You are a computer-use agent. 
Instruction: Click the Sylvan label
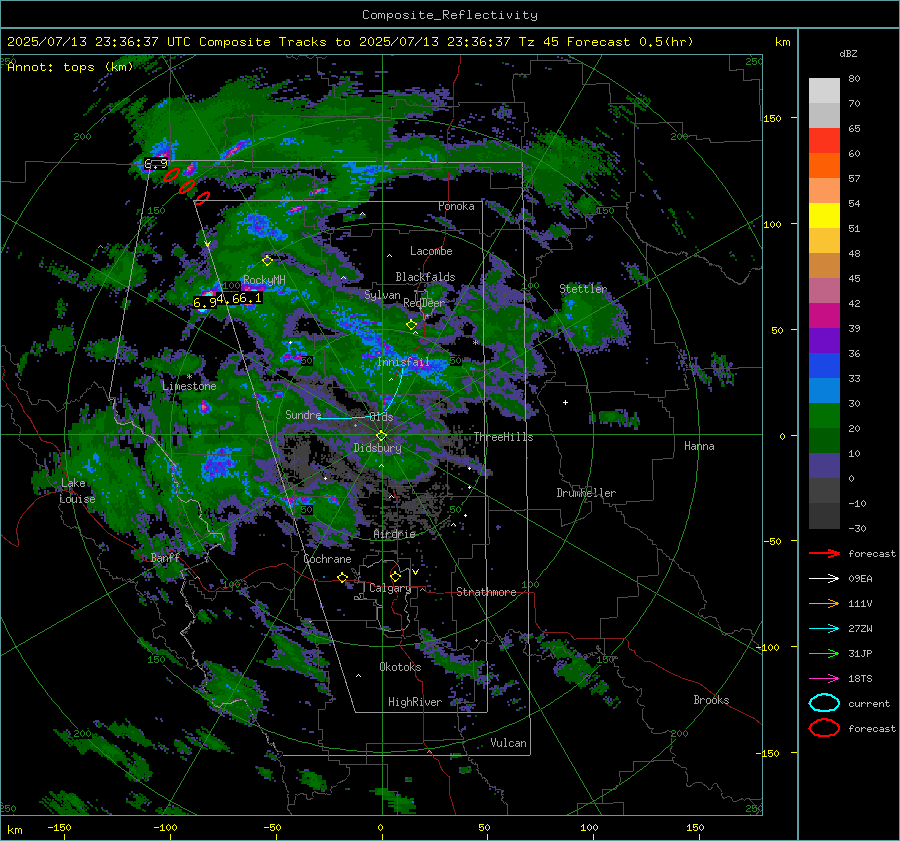click(x=382, y=295)
